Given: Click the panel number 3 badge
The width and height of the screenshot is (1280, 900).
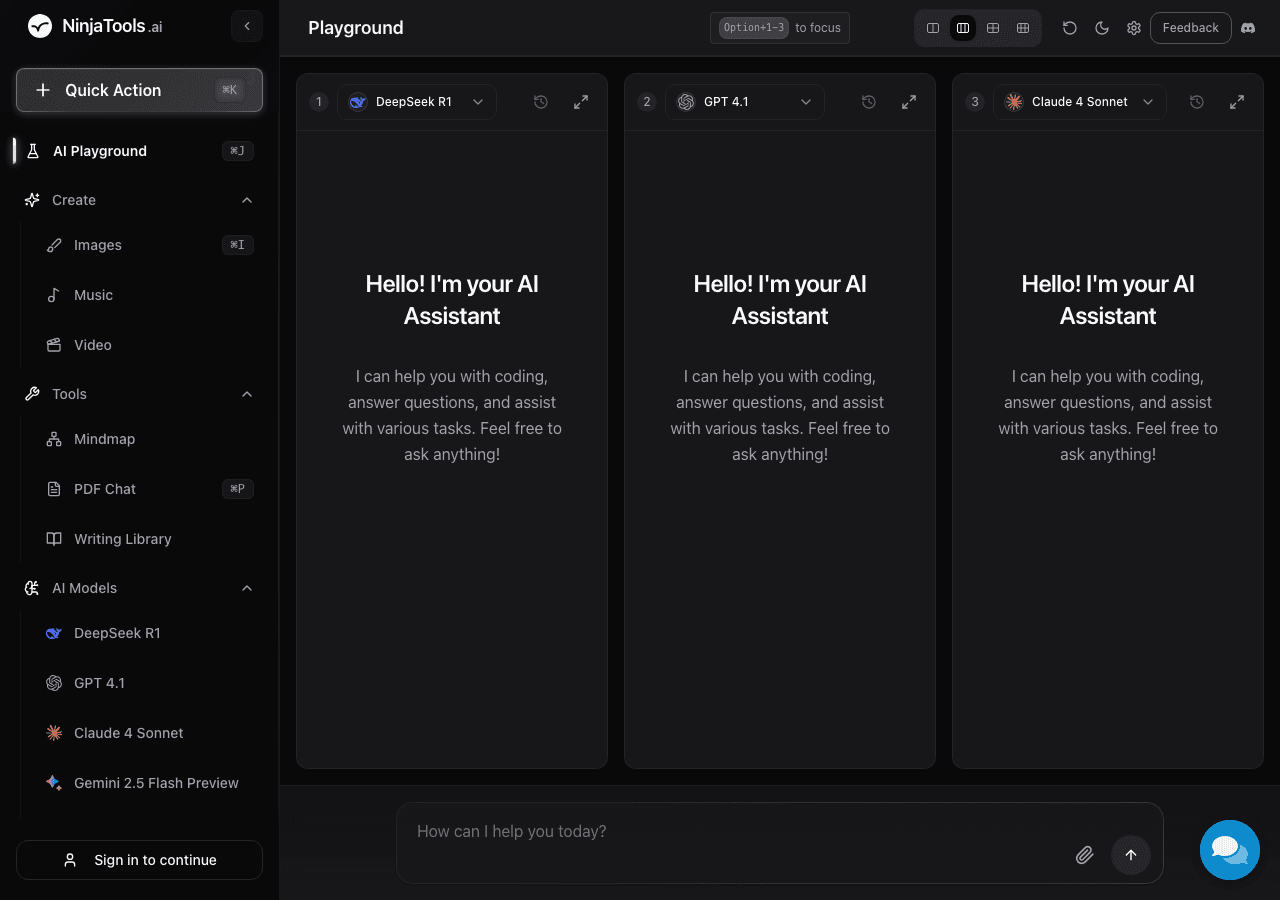Looking at the screenshot, I should click(975, 102).
